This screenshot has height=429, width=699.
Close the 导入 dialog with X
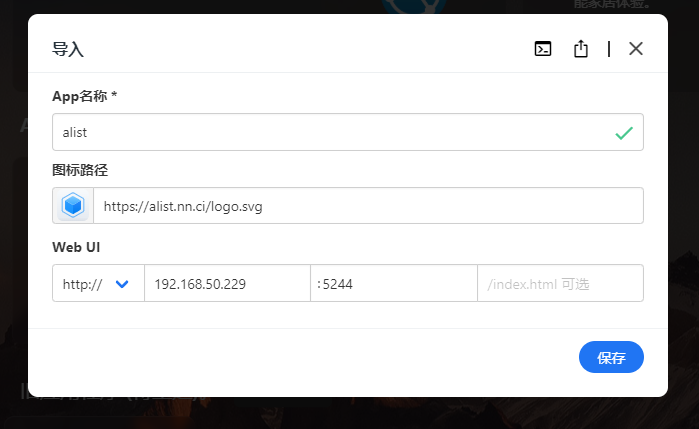pyautogui.click(x=636, y=49)
